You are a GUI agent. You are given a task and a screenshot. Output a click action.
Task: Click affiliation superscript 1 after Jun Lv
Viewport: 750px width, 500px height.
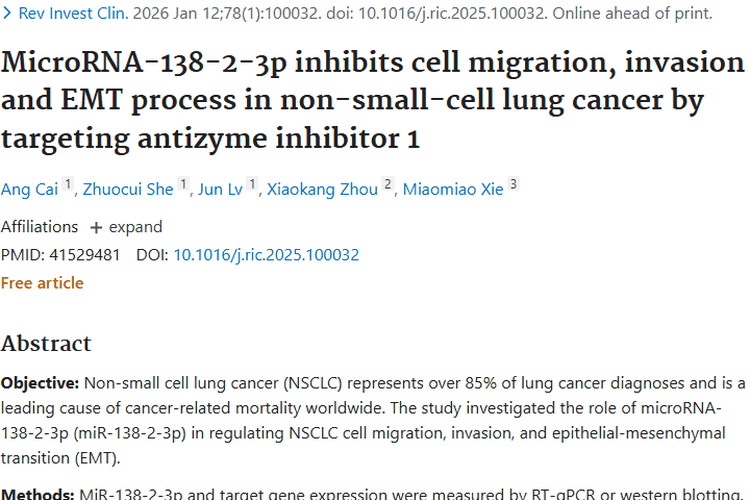pyautogui.click(x=252, y=184)
